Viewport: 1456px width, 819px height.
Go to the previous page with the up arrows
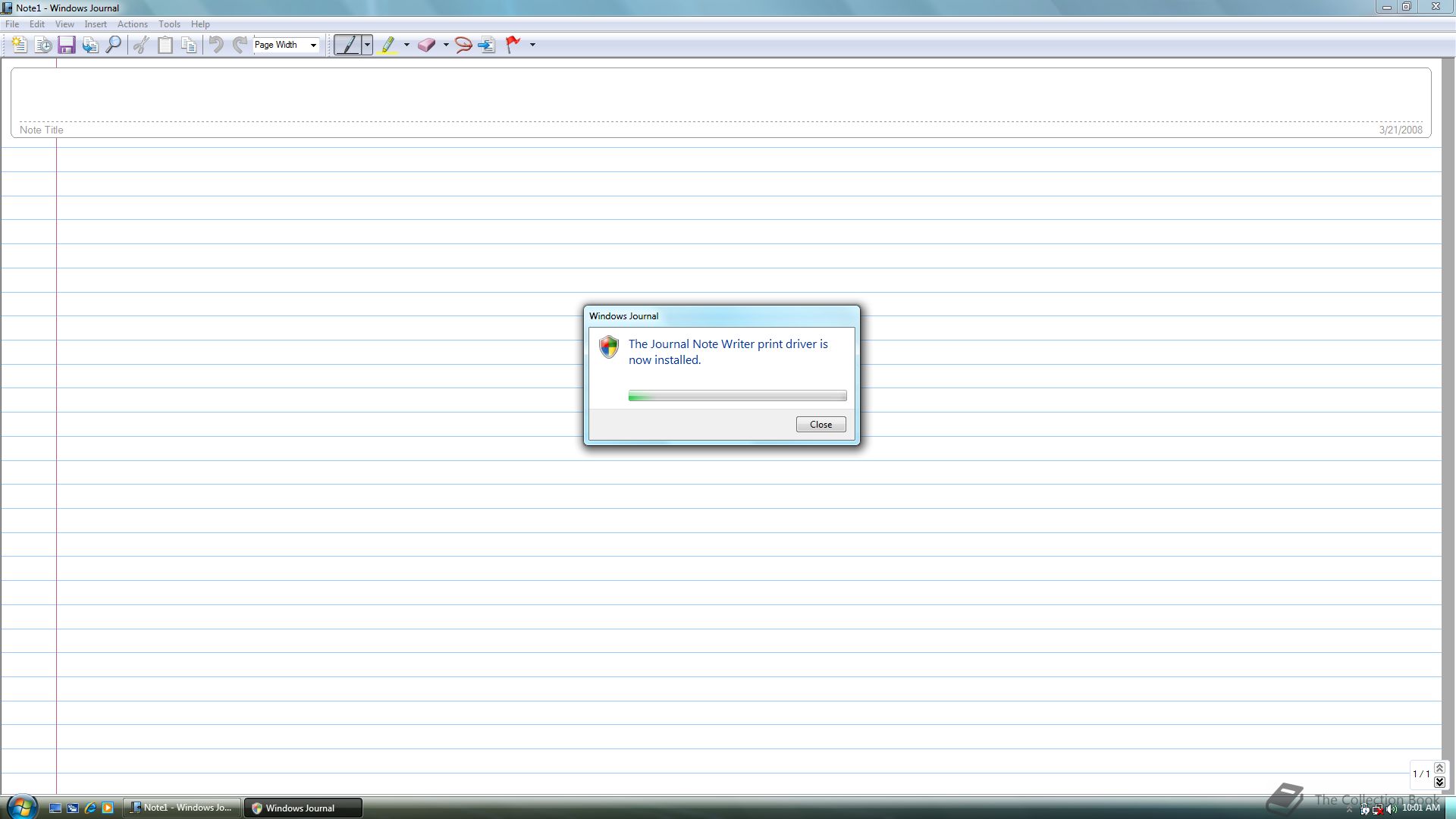[1439, 768]
